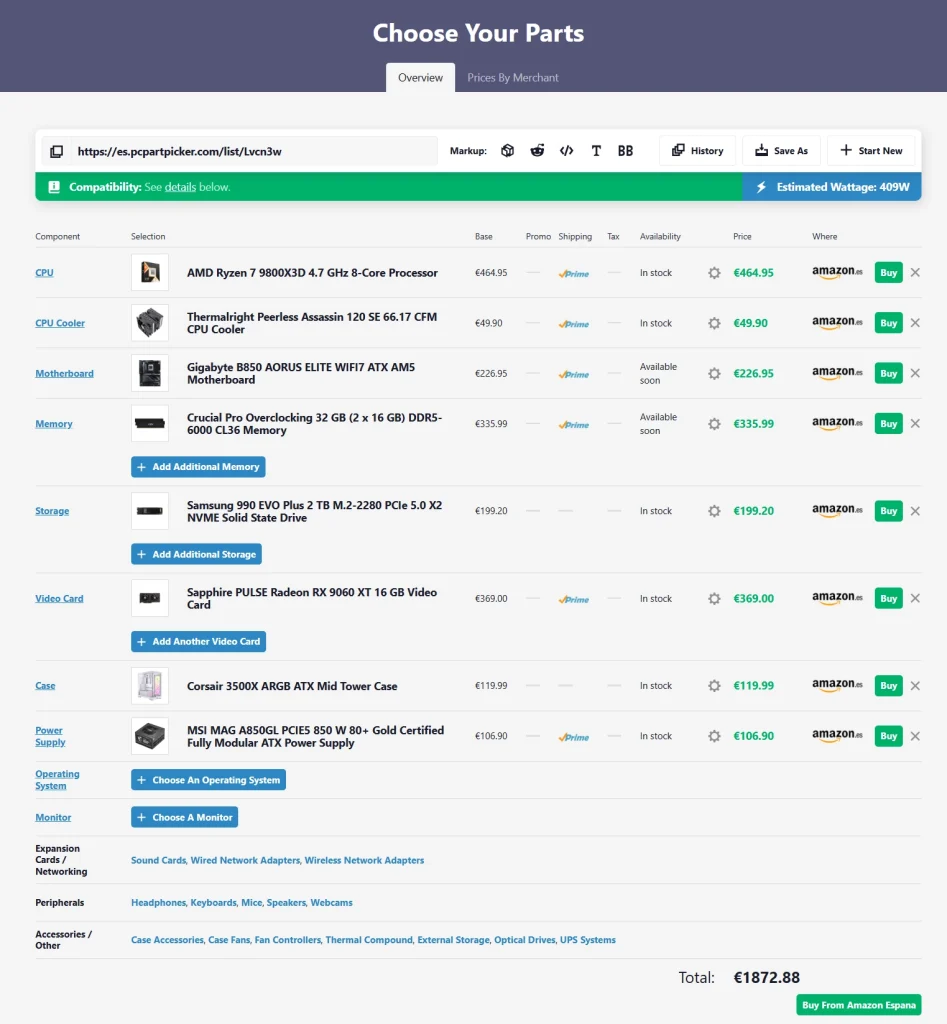The width and height of the screenshot is (947, 1024).
Task: Open Thermal Compound accessories link
Action: [369, 940]
